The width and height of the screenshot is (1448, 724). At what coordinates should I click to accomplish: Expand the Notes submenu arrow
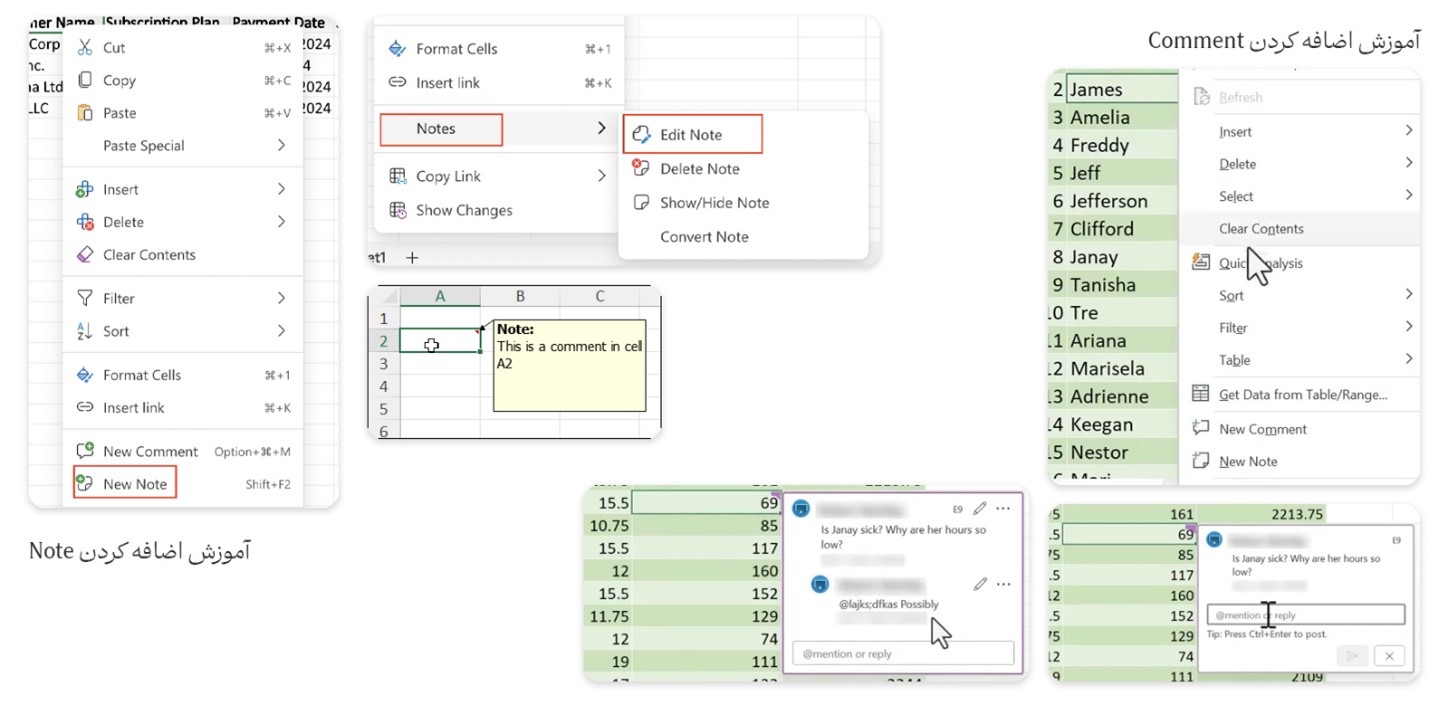601,129
